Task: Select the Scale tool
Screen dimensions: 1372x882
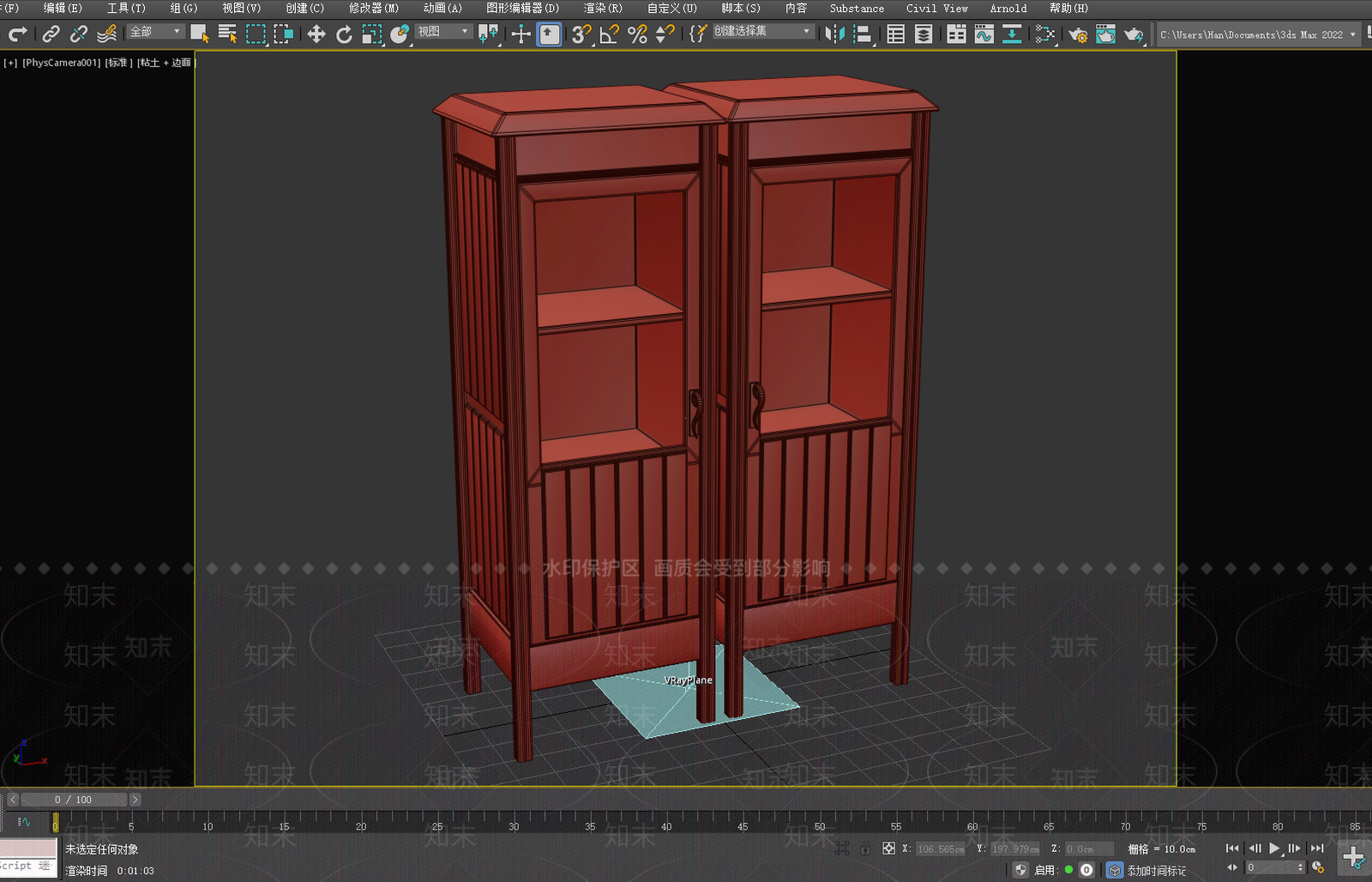Action: coord(371,34)
